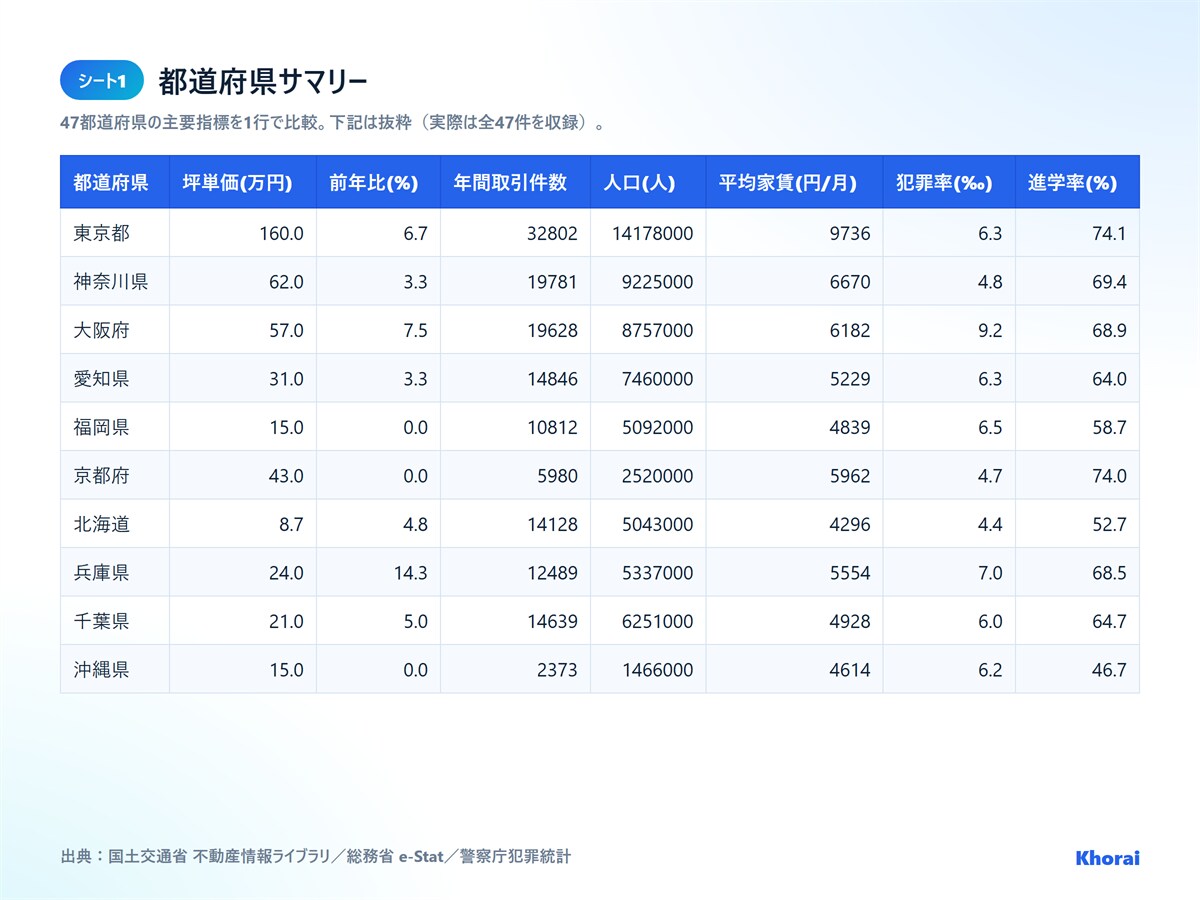This screenshot has height=900, width=1200.
Task: Select Hyogo's transactions value 12489
Action: point(515,573)
